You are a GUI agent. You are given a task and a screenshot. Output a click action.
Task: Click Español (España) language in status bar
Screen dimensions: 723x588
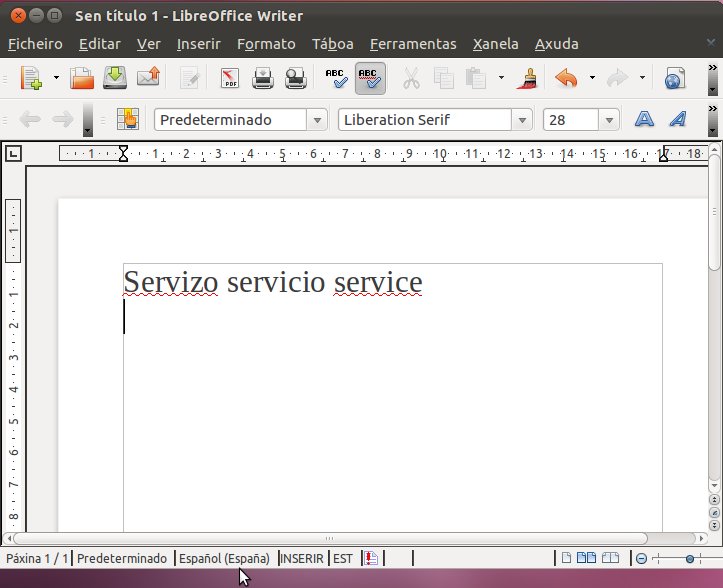[225, 558]
